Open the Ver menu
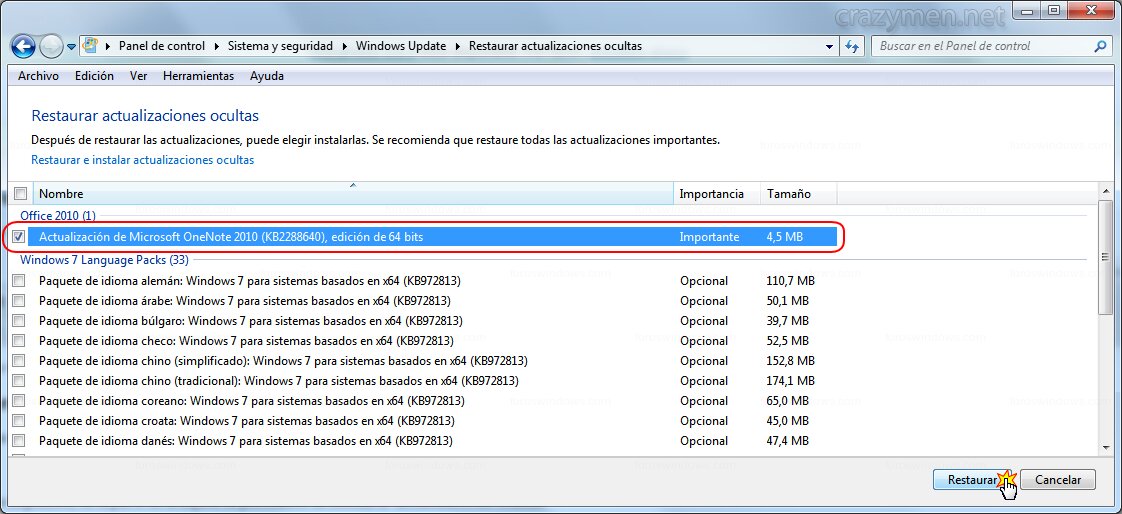Image resolution: width=1122 pixels, height=514 pixels. [x=139, y=76]
